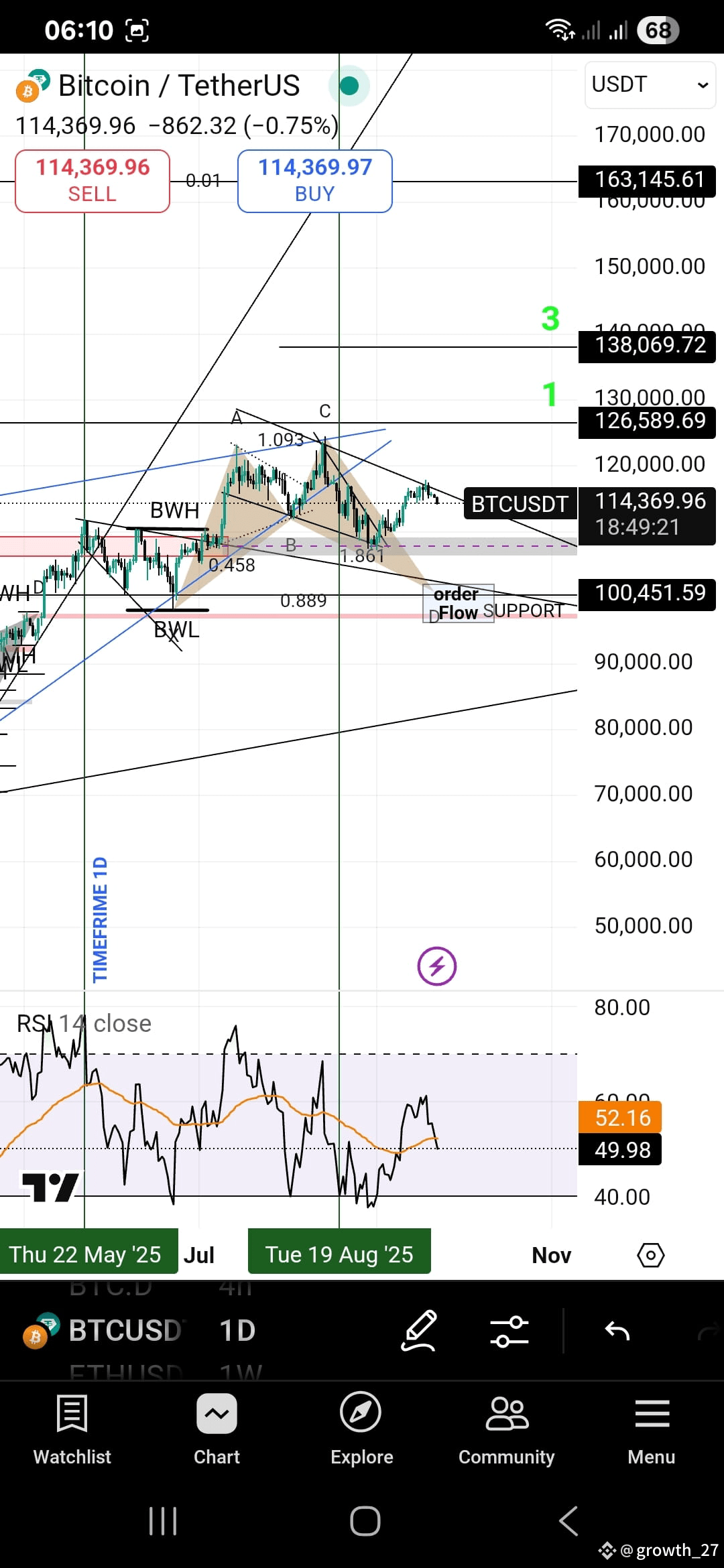Image resolution: width=724 pixels, height=1568 pixels.
Task: Tap the green market status dot
Action: tap(349, 86)
